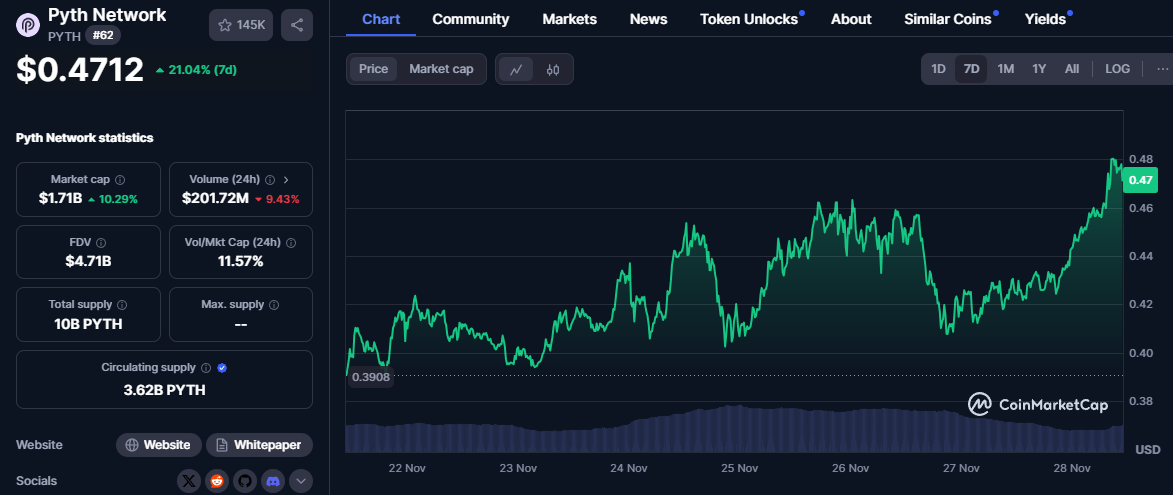Enable LOG scale on chart
Screen dimensions: 1173x495
pyautogui.click(x=1118, y=69)
